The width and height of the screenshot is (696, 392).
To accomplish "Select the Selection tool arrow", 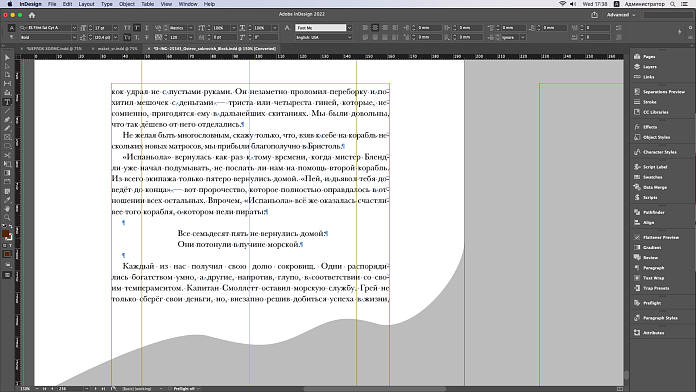I will pos(7,58).
